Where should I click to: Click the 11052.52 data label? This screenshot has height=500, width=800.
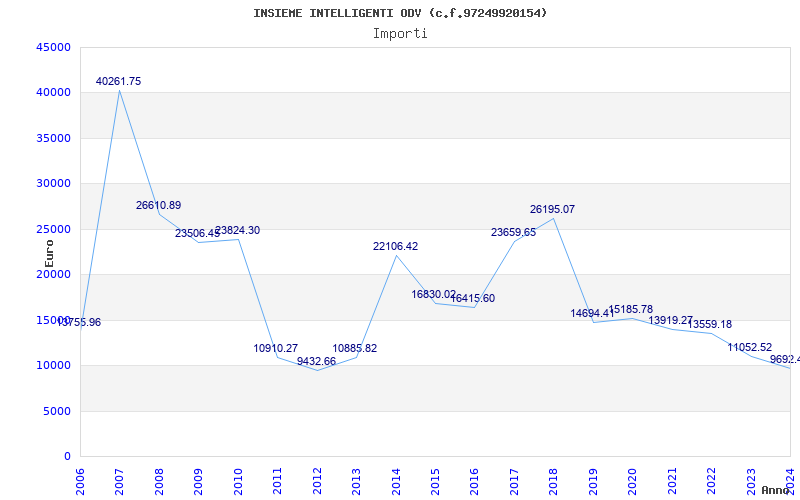pyautogui.click(x=749, y=347)
